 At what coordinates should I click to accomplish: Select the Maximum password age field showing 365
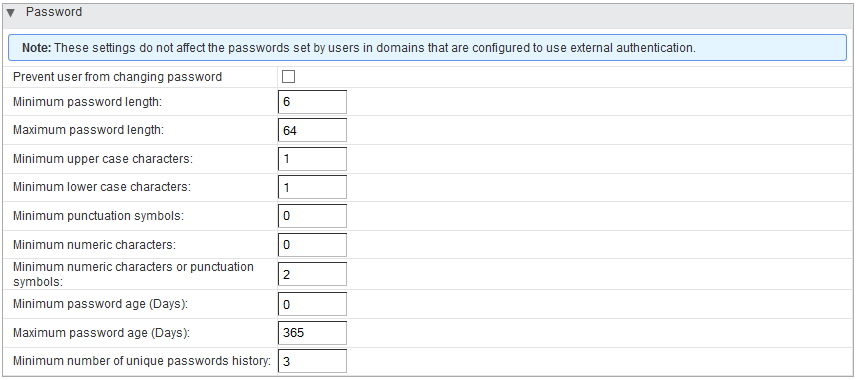312,332
